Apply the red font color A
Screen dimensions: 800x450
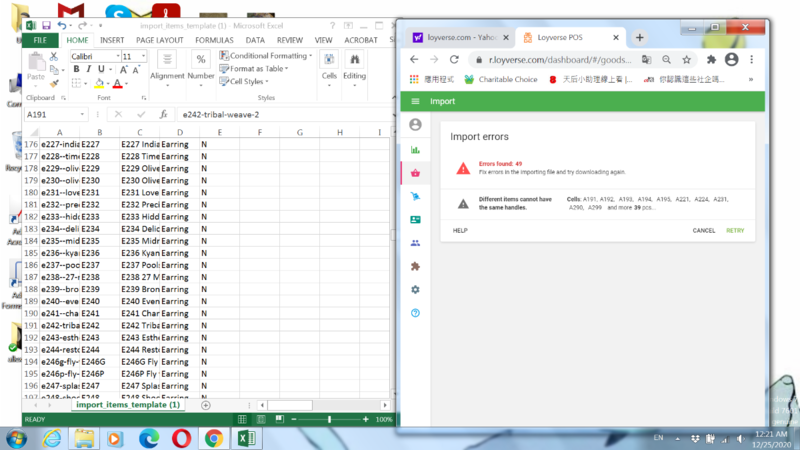117,83
